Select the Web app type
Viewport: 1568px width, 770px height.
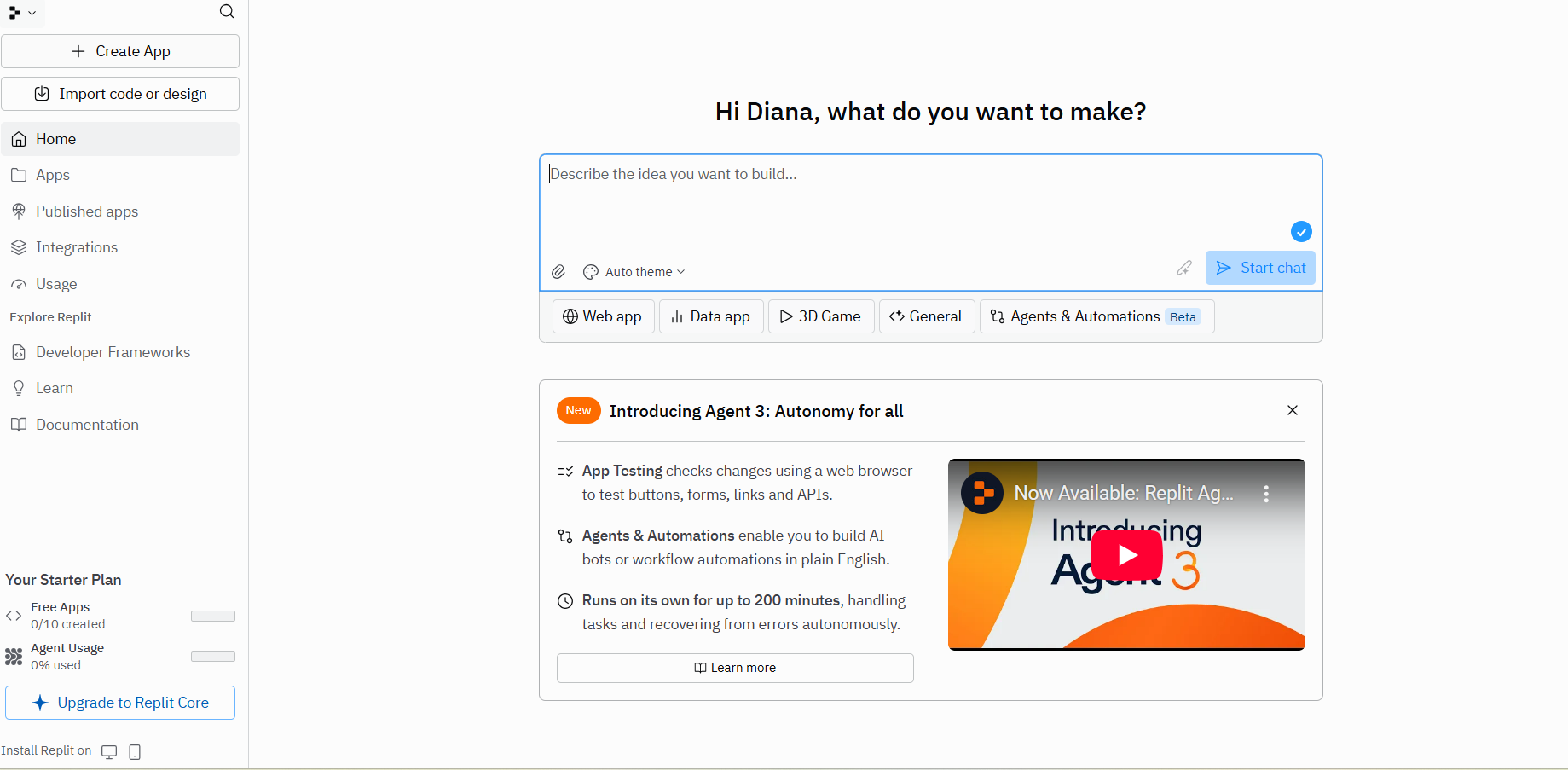pyautogui.click(x=603, y=316)
